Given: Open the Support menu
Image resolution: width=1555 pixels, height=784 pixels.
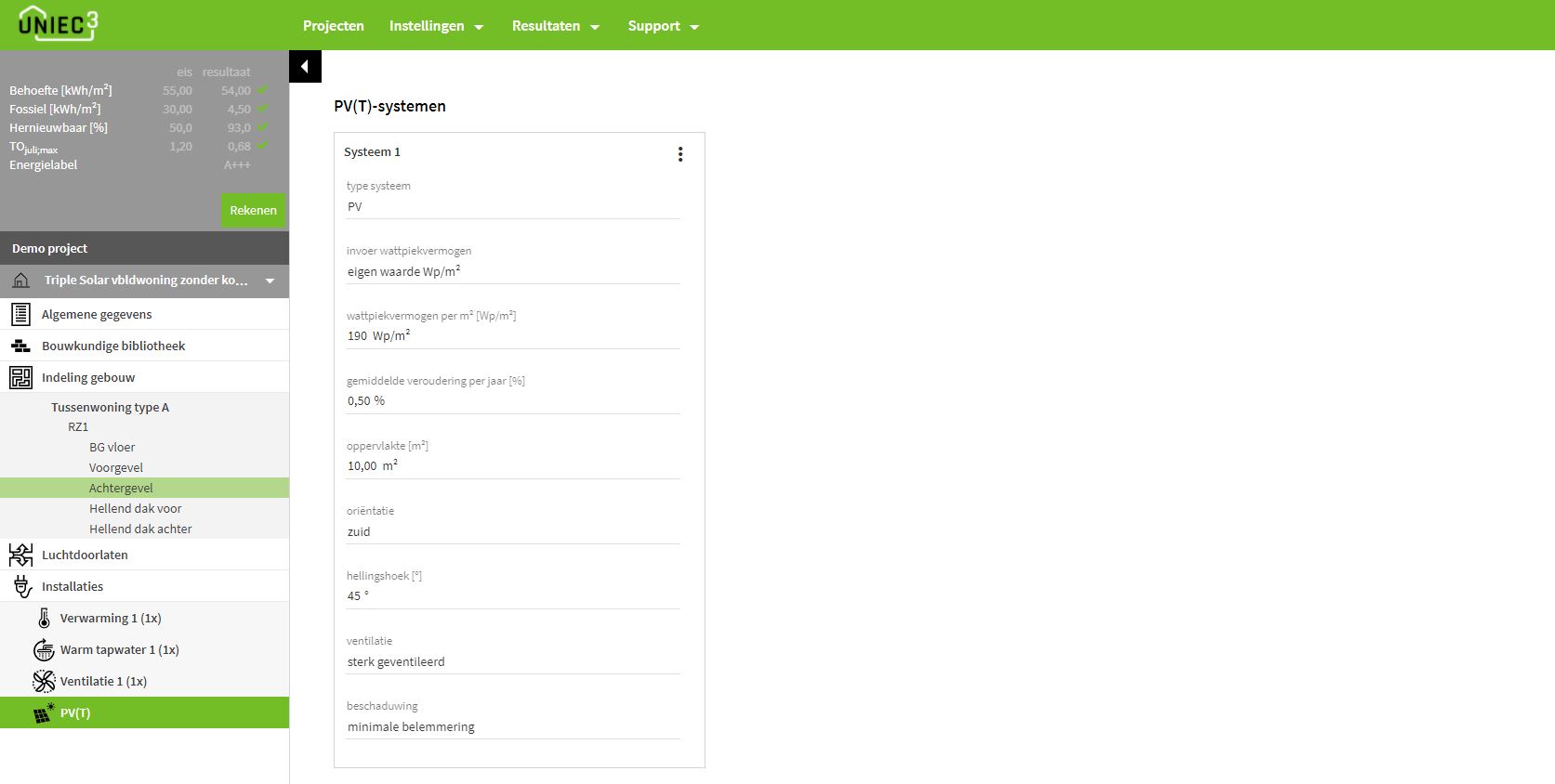Looking at the screenshot, I should tap(663, 26).
